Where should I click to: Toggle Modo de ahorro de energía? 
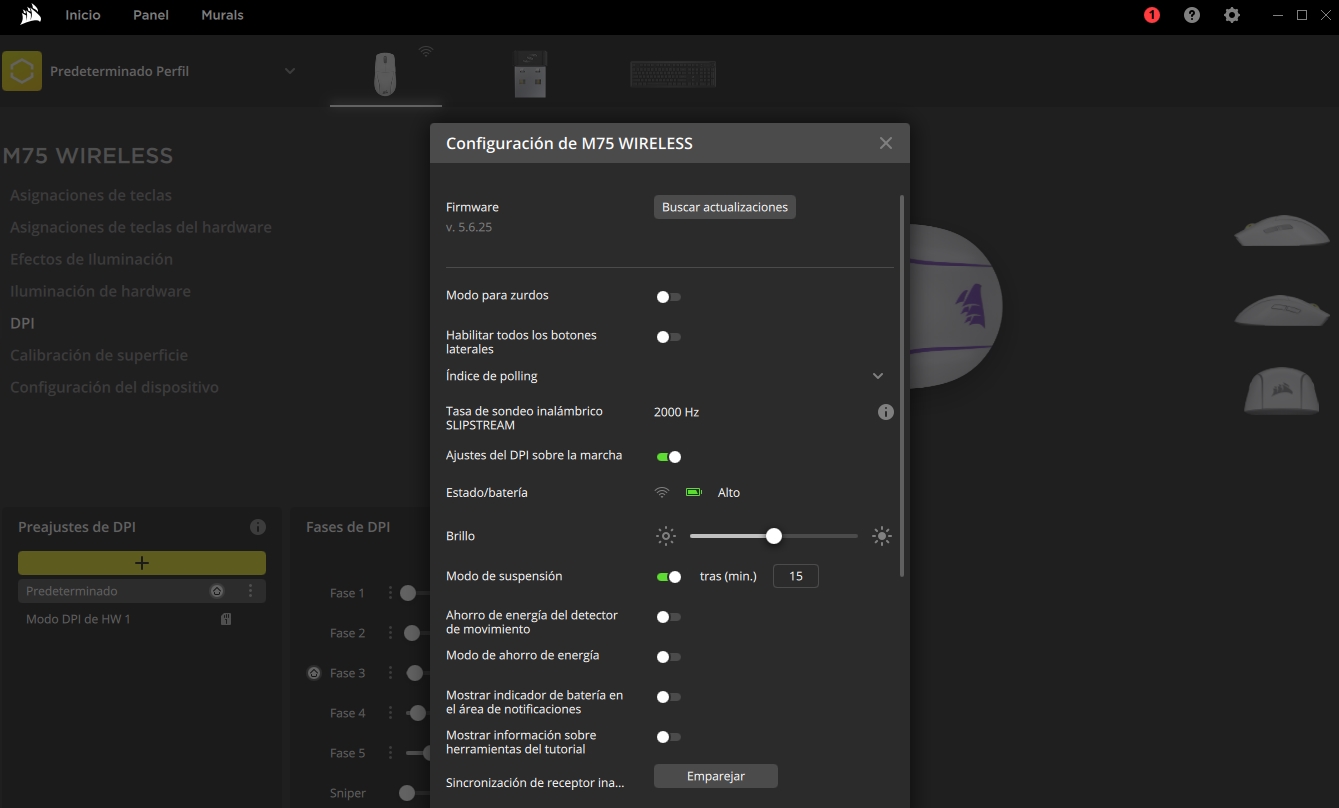pyautogui.click(x=668, y=657)
